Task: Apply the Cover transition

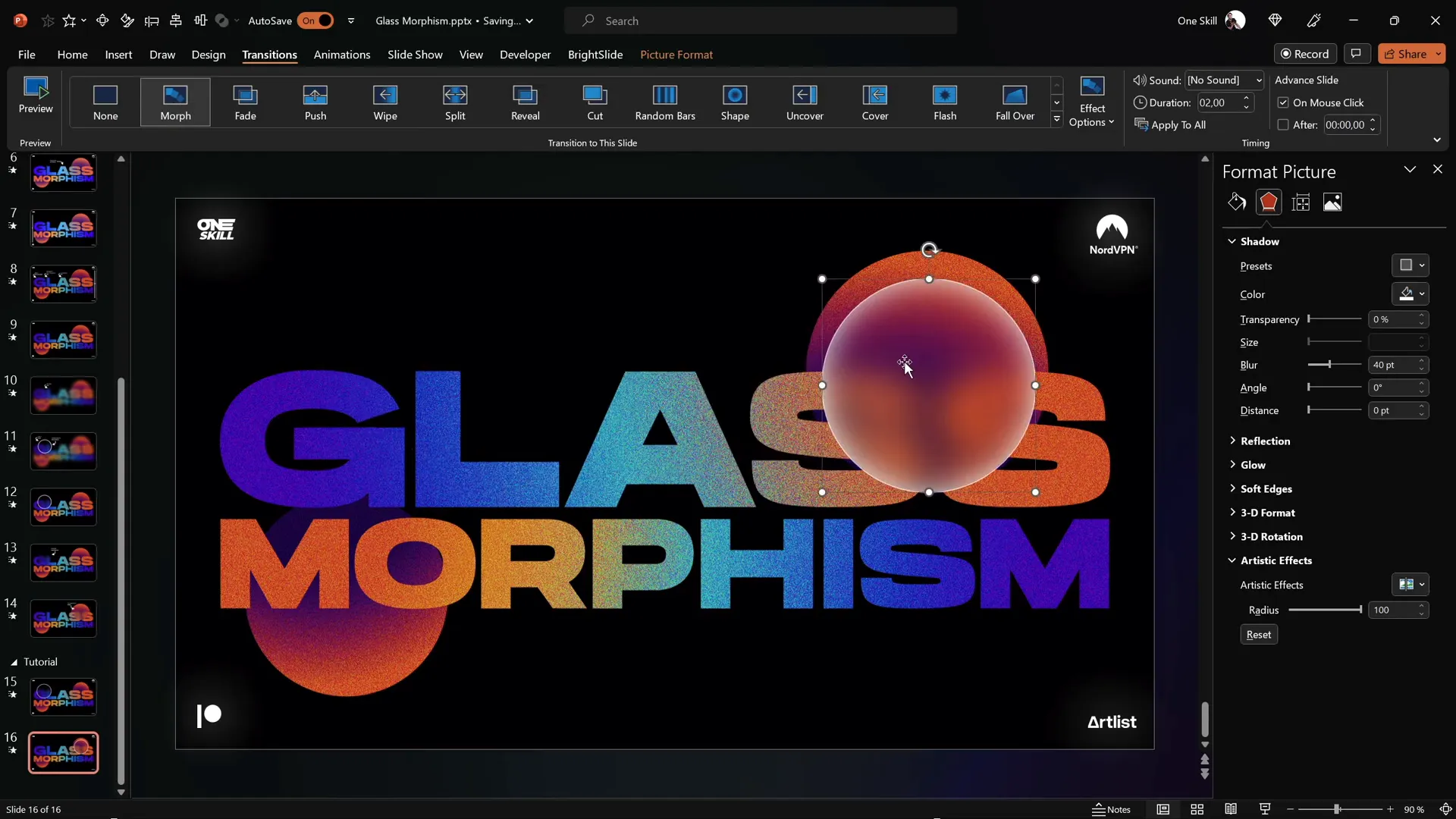Action: point(875,102)
